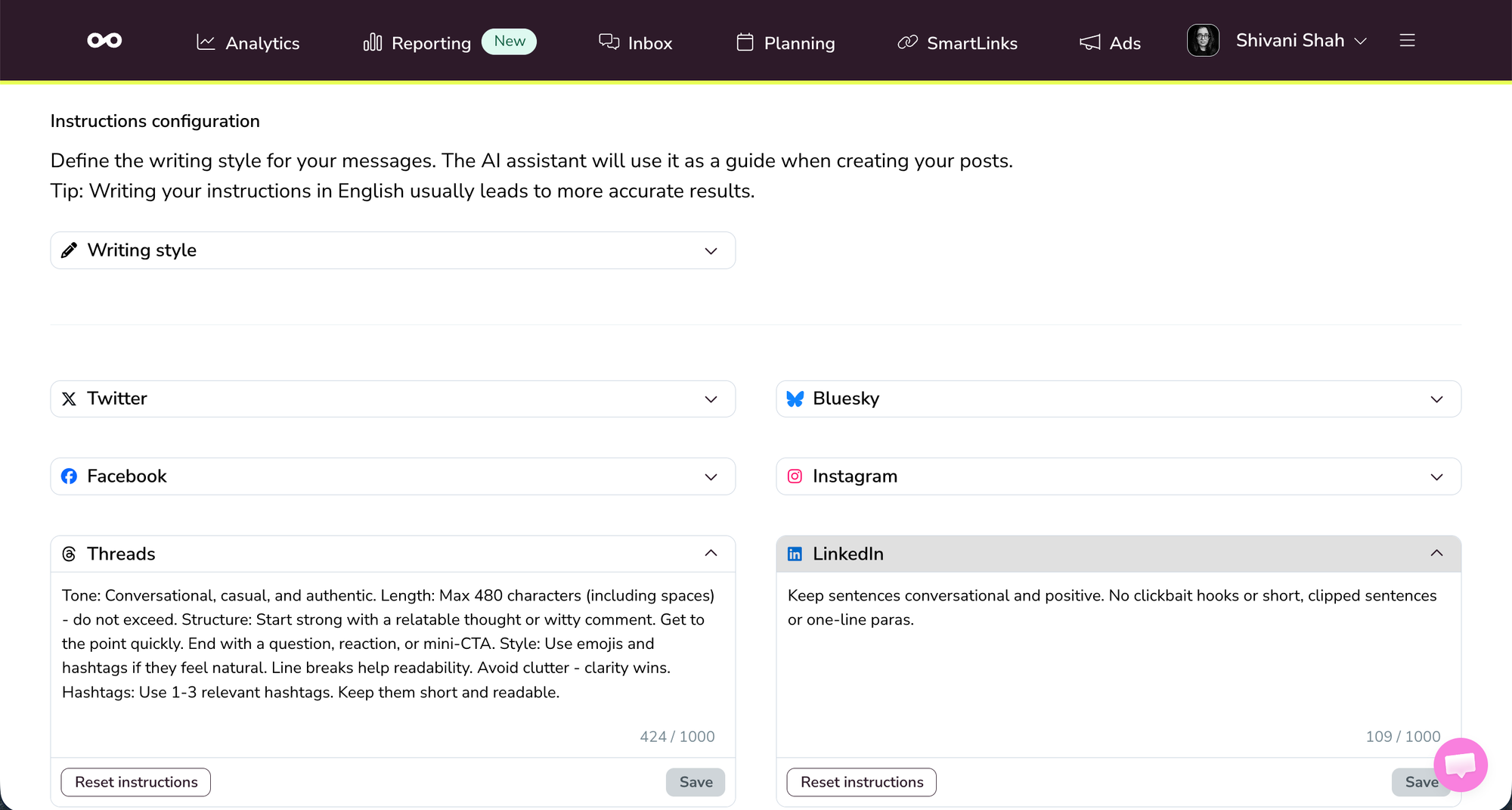Expand the Bluesky instructions chevron
1512x810 pixels.
tap(1436, 399)
